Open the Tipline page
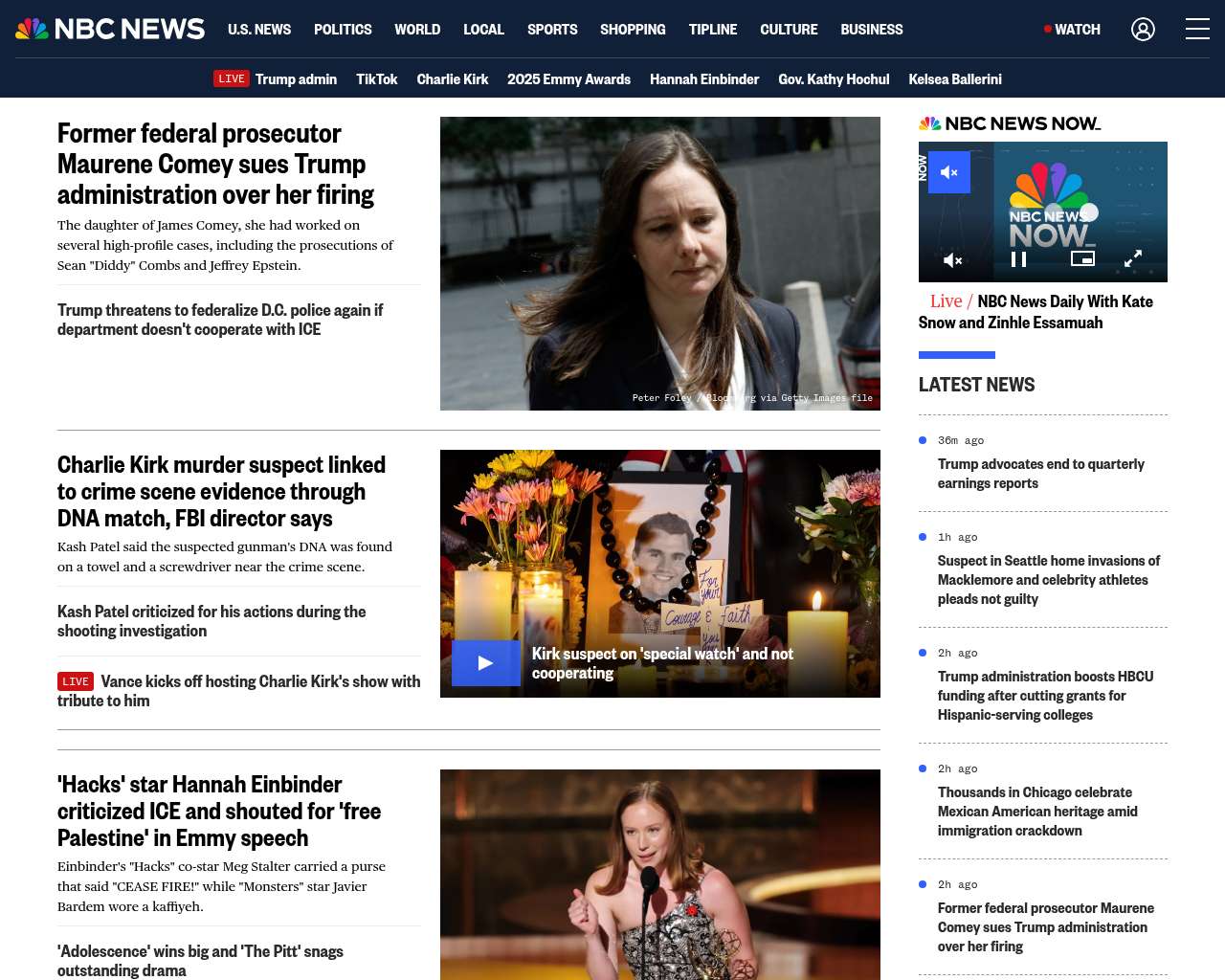The height and width of the screenshot is (980, 1225). click(x=713, y=30)
